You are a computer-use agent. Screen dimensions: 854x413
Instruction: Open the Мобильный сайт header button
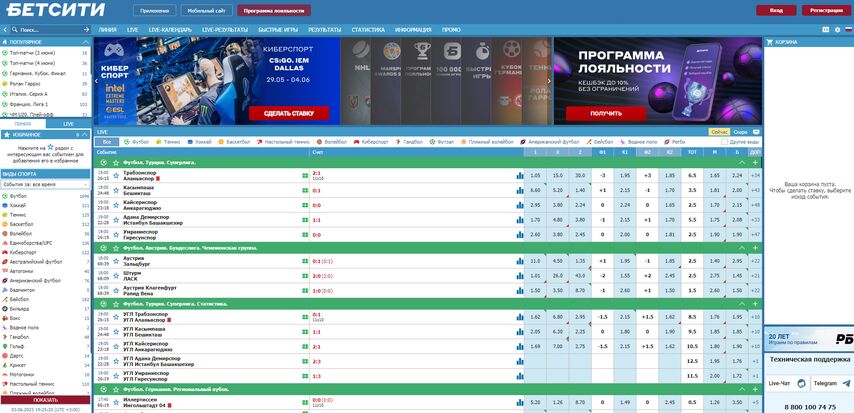click(x=206, y=10)
